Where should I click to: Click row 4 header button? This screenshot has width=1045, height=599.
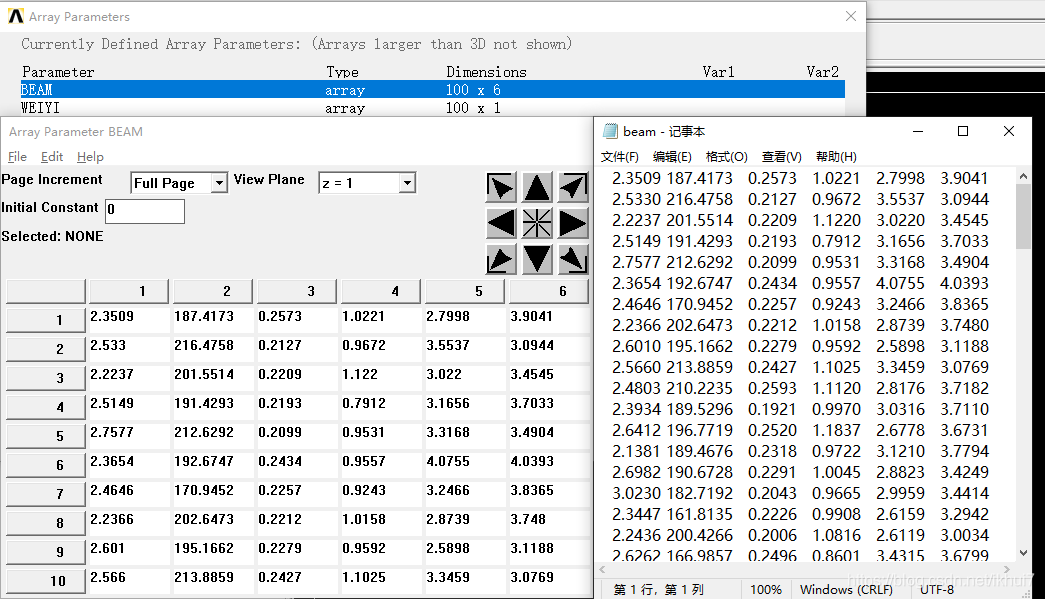click(45, 407)
